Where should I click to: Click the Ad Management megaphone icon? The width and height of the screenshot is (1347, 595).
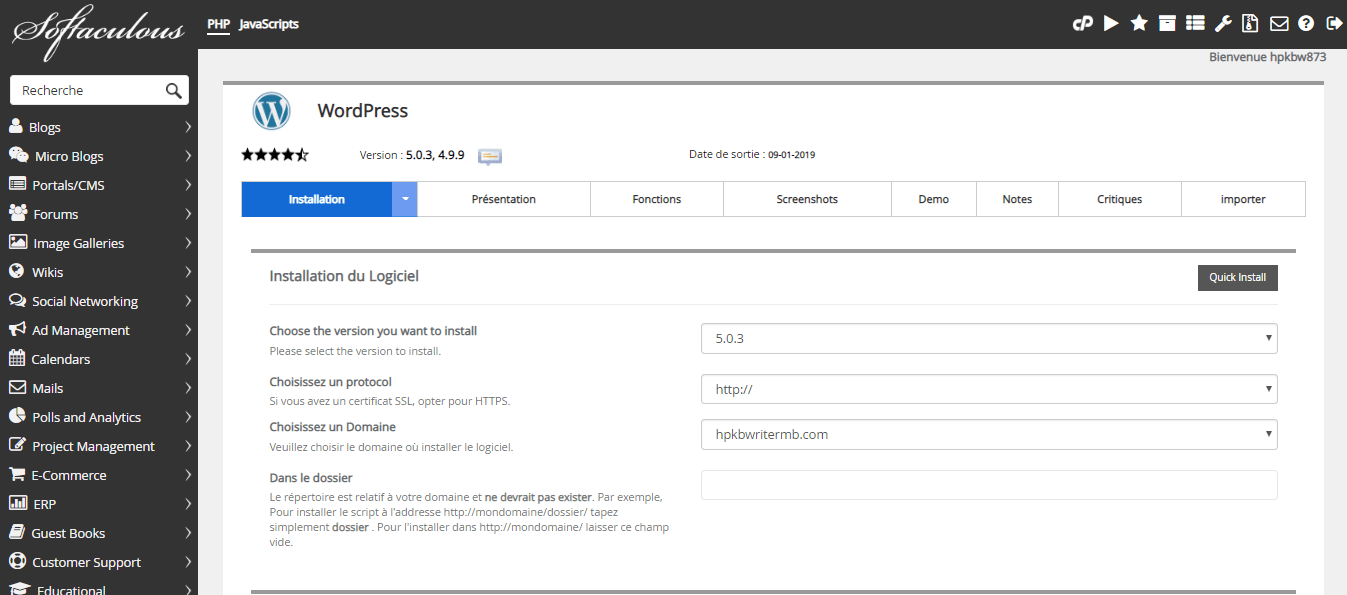[17, 329]
